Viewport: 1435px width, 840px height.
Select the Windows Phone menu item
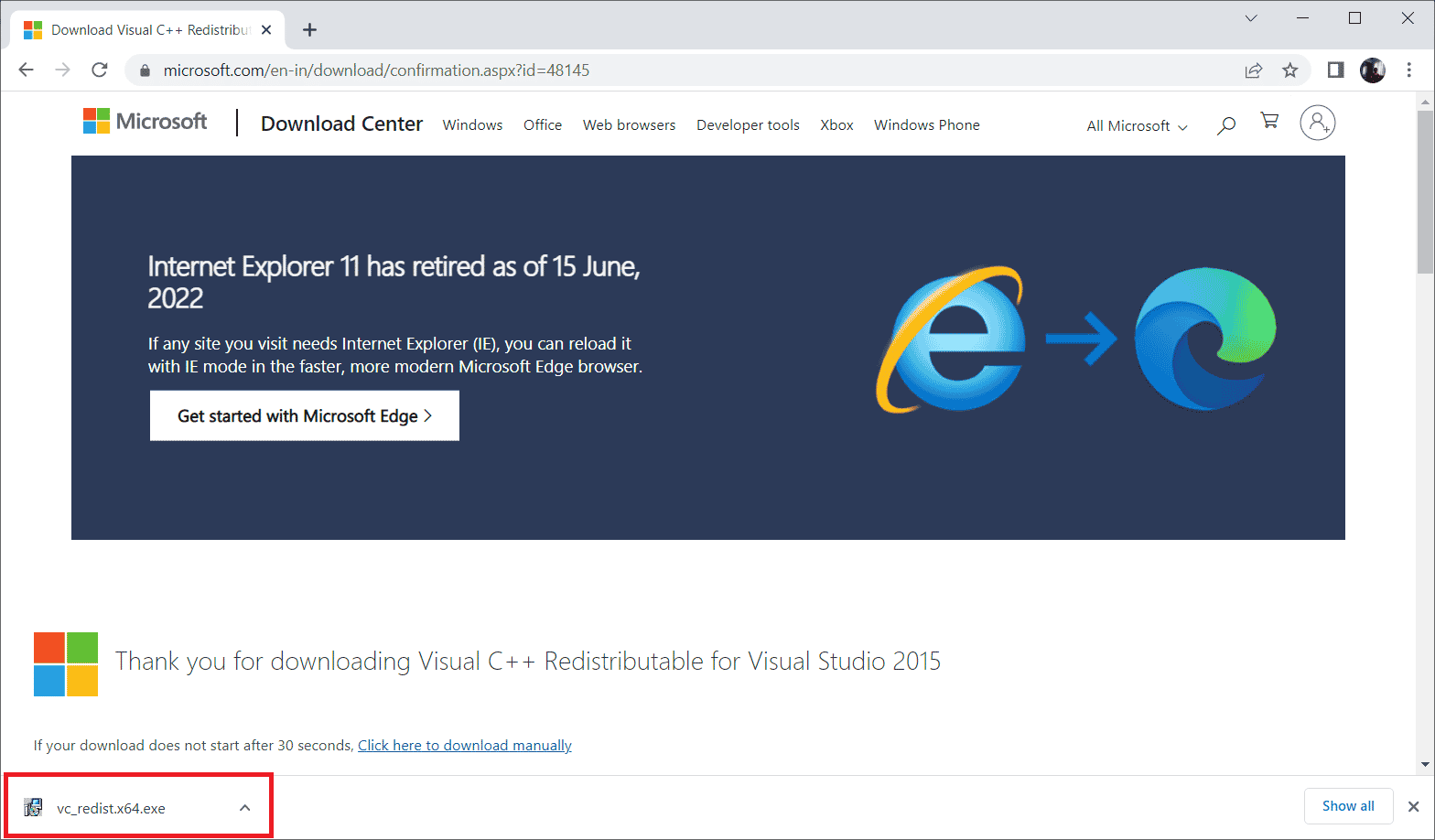point(926,125)
